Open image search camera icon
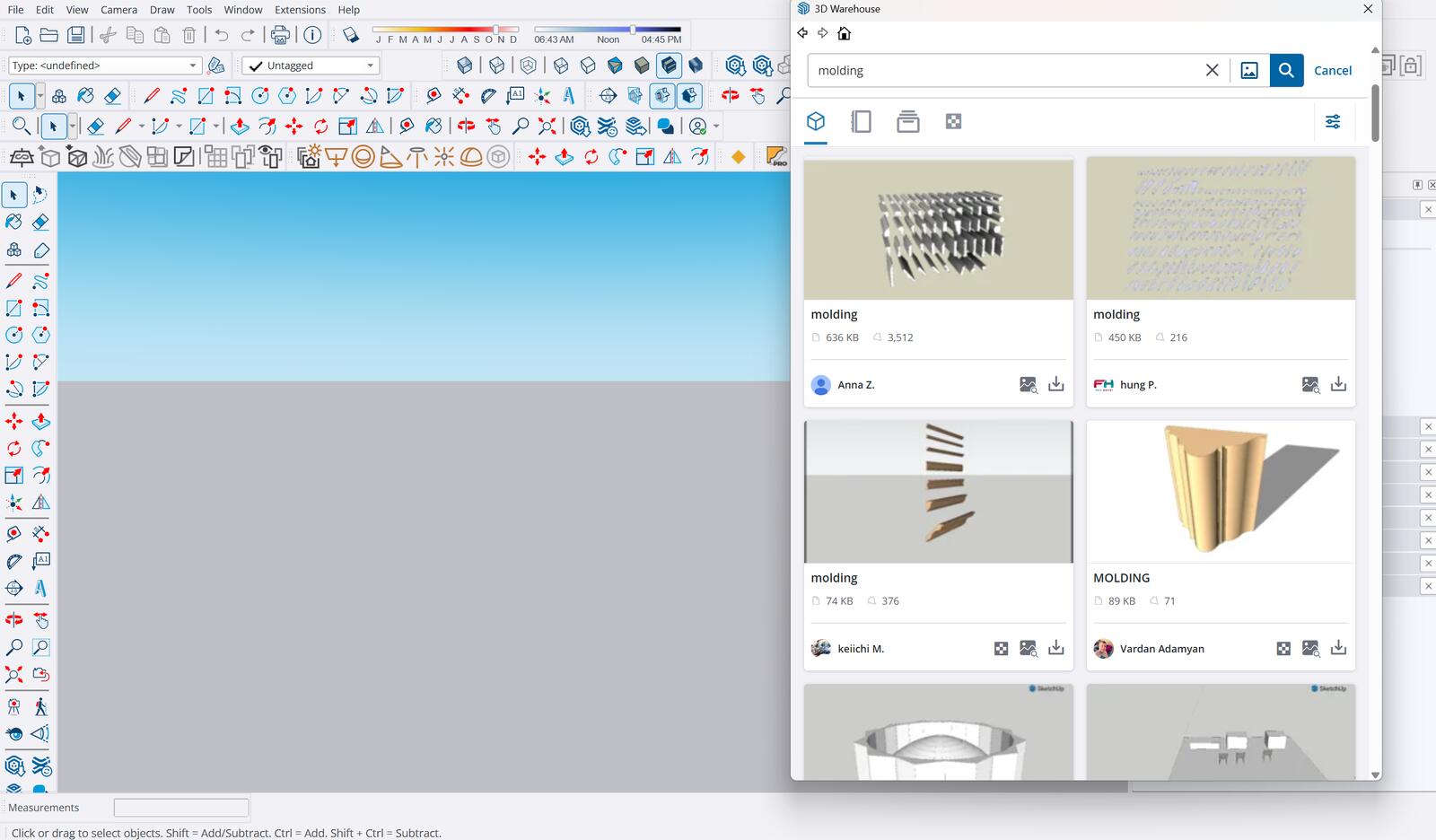The height and width of the screenshot is (840, 1436). click(x=1249, y=70)
